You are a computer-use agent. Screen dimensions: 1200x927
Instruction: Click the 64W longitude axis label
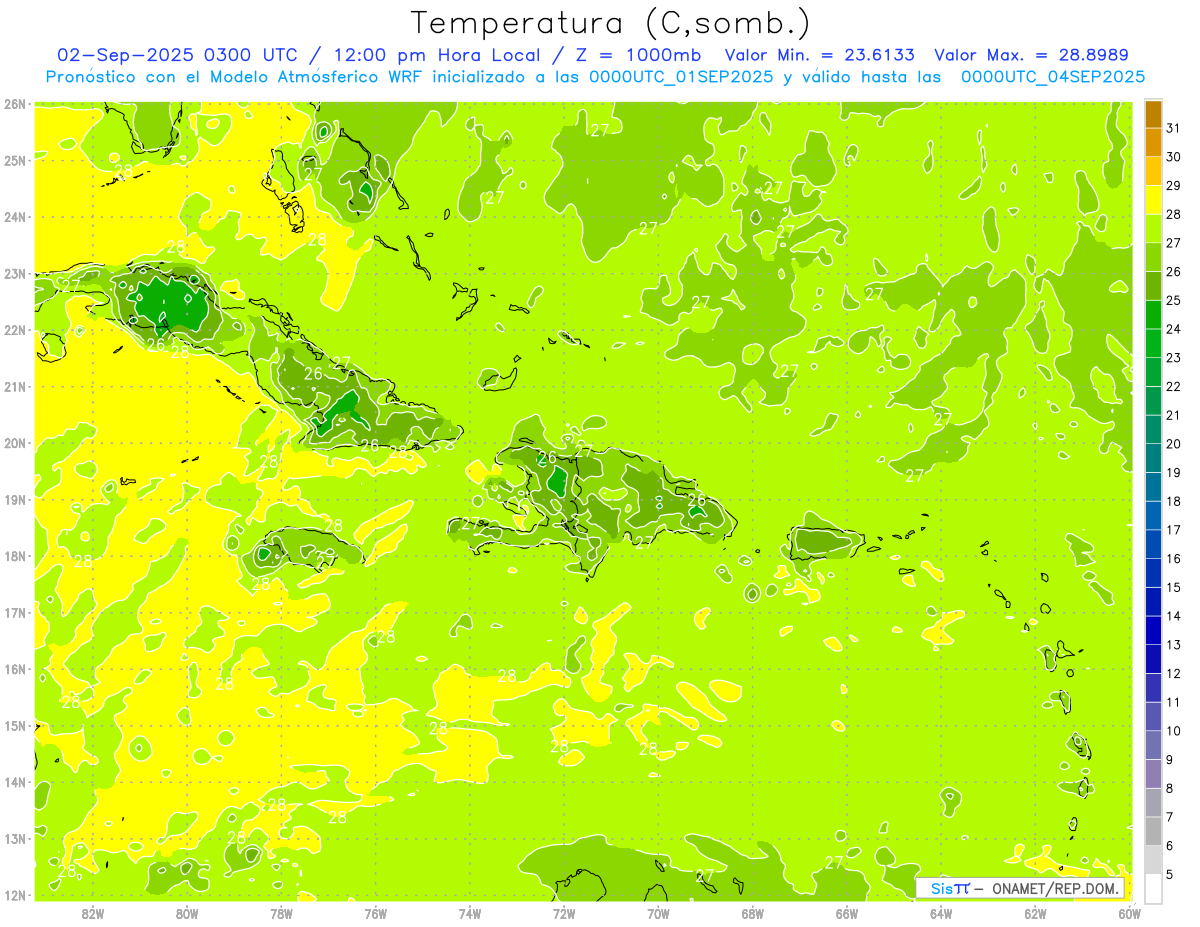[941, 913]
